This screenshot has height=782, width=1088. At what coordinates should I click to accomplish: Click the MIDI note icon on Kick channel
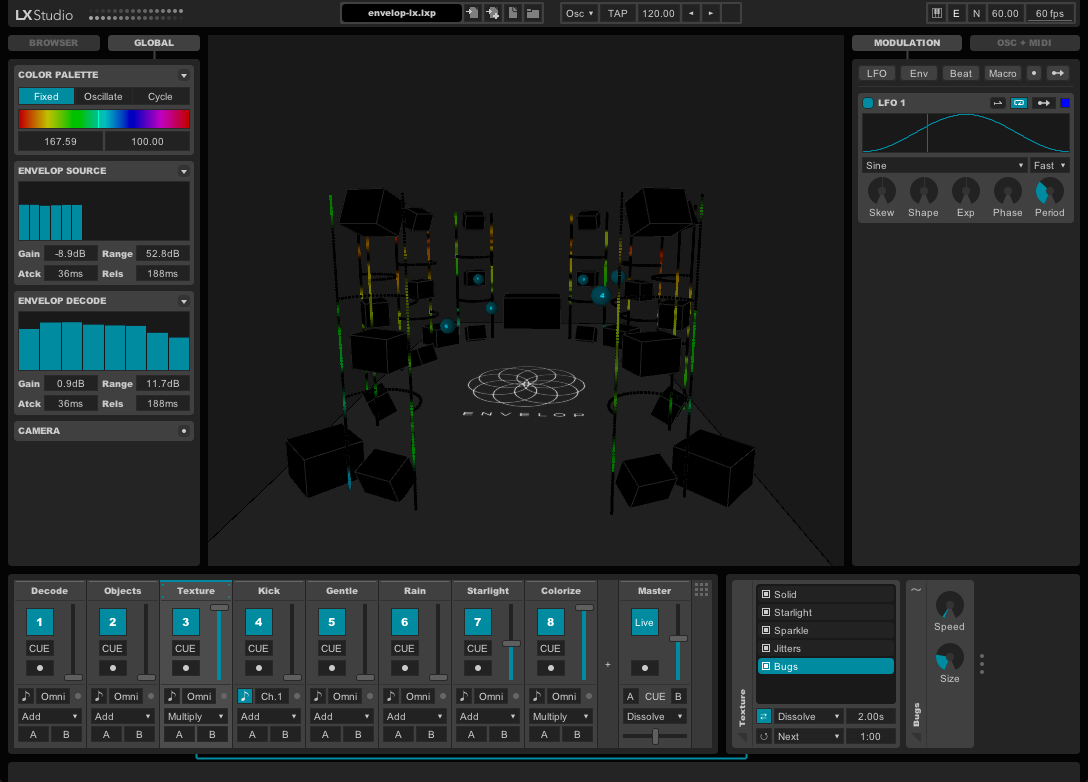pos(245,696)
